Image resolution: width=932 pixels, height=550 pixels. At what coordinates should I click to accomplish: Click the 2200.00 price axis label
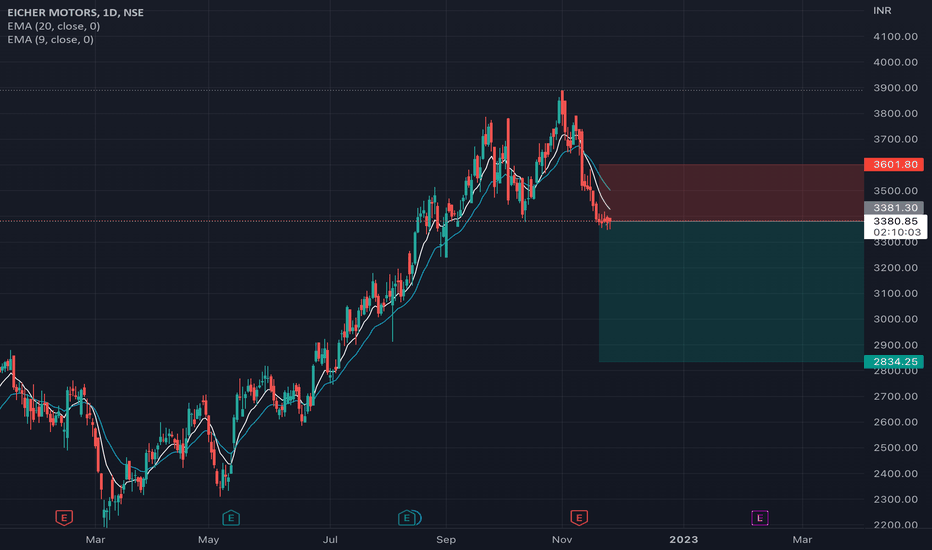pos(895,525)
